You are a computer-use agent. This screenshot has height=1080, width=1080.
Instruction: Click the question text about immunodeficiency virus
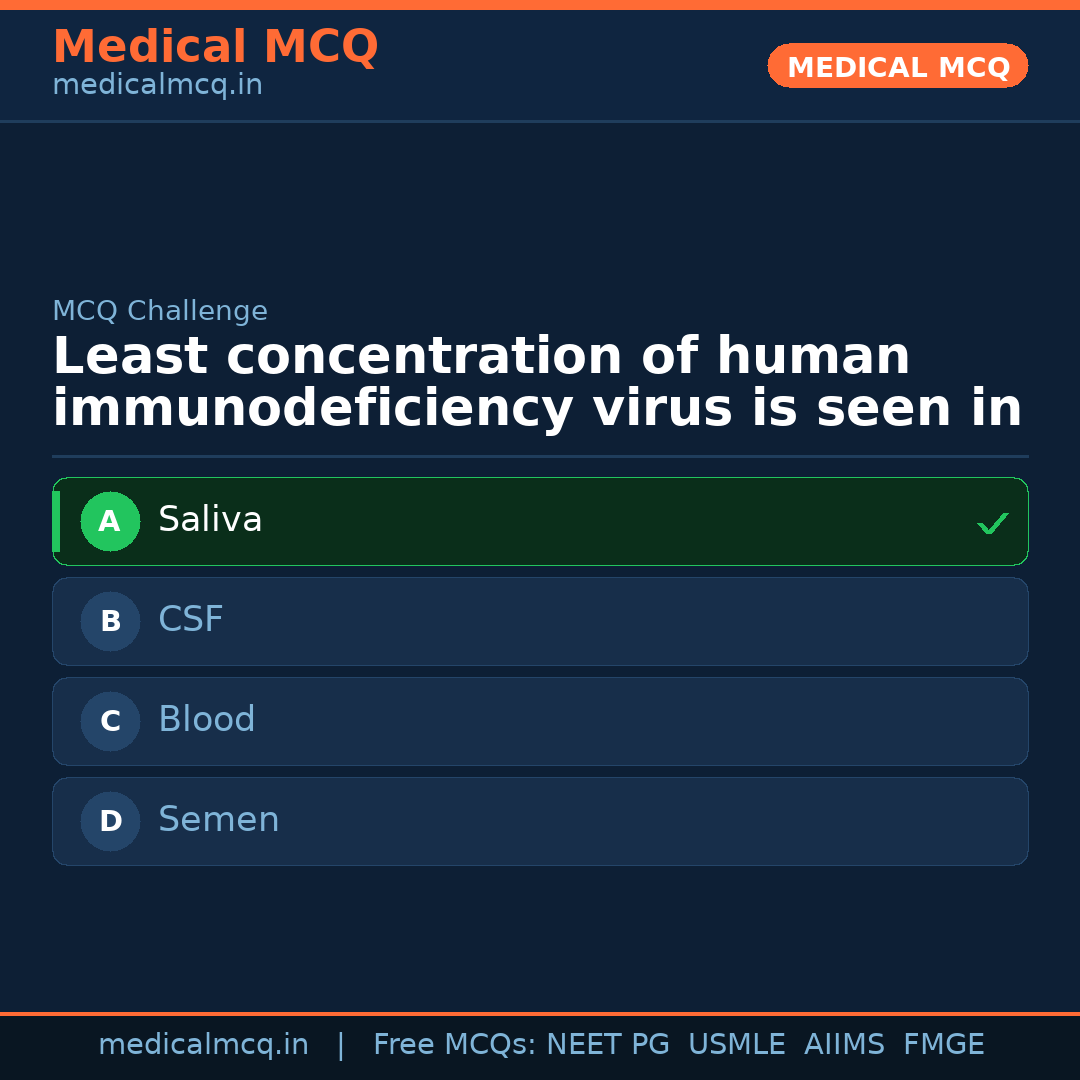tap(537, 383)
